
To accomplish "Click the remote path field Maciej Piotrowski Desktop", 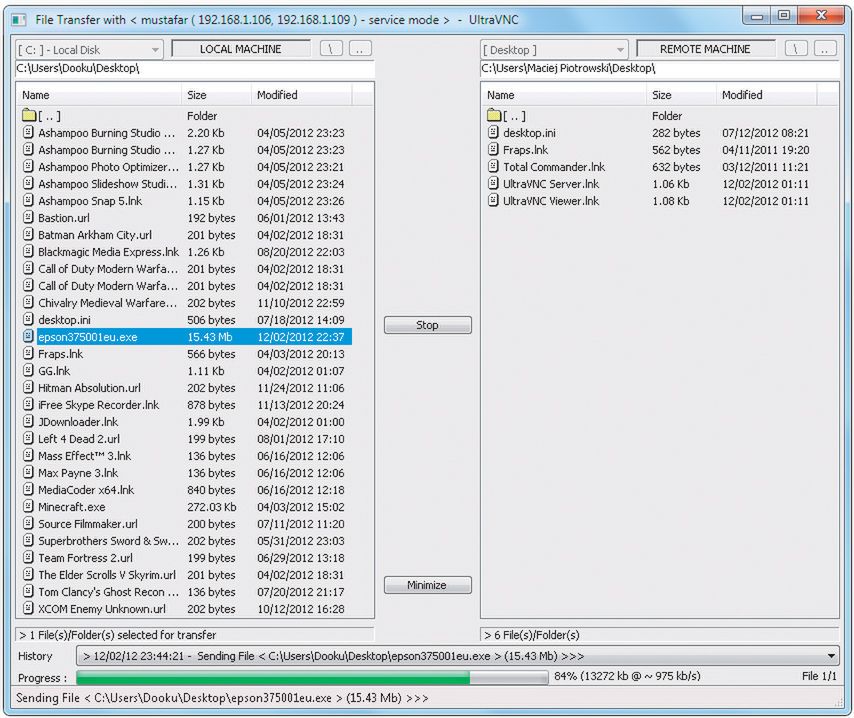I will (660, 68).
